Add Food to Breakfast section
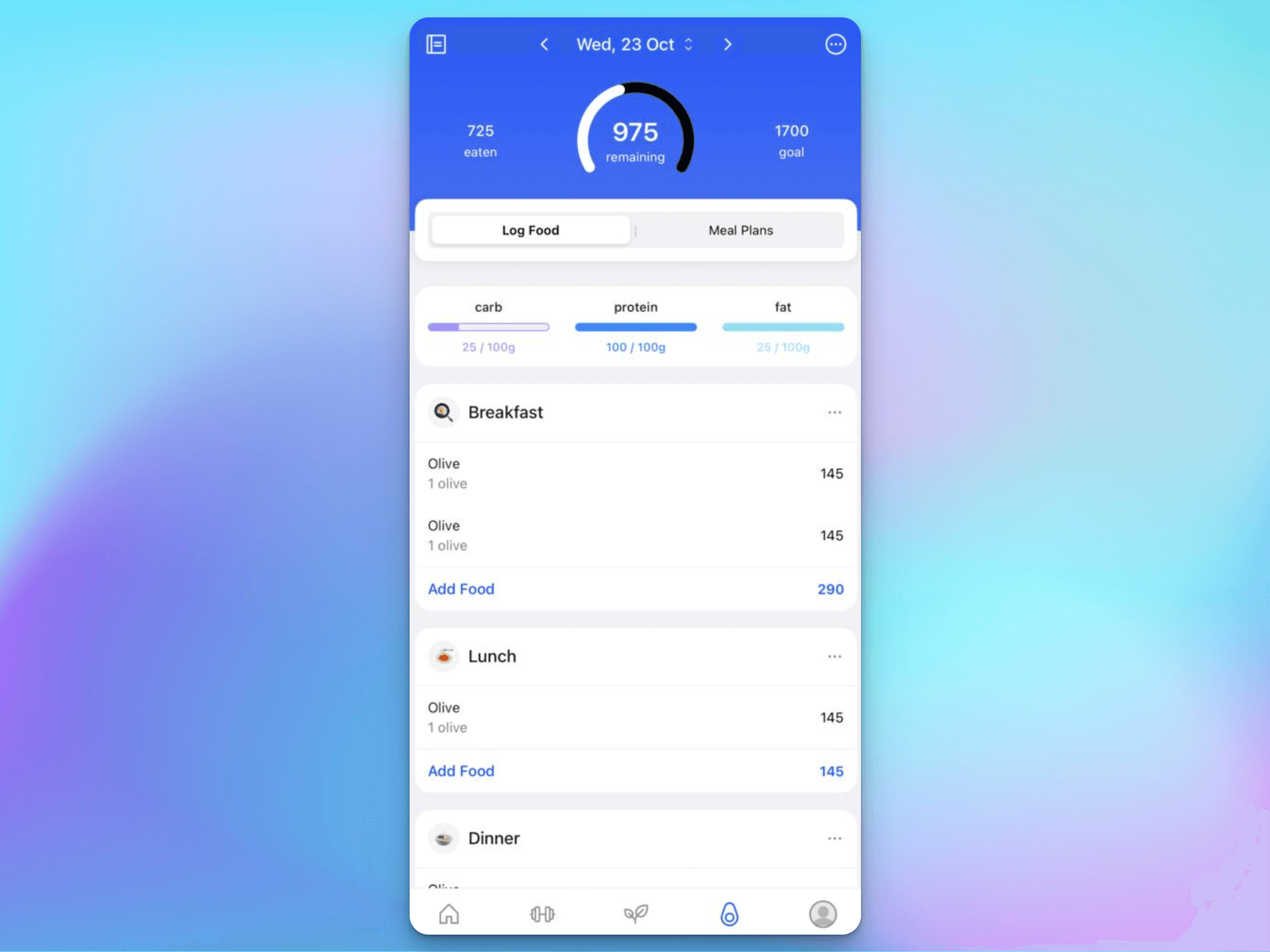1270x952 pixels. pos(461,588)
